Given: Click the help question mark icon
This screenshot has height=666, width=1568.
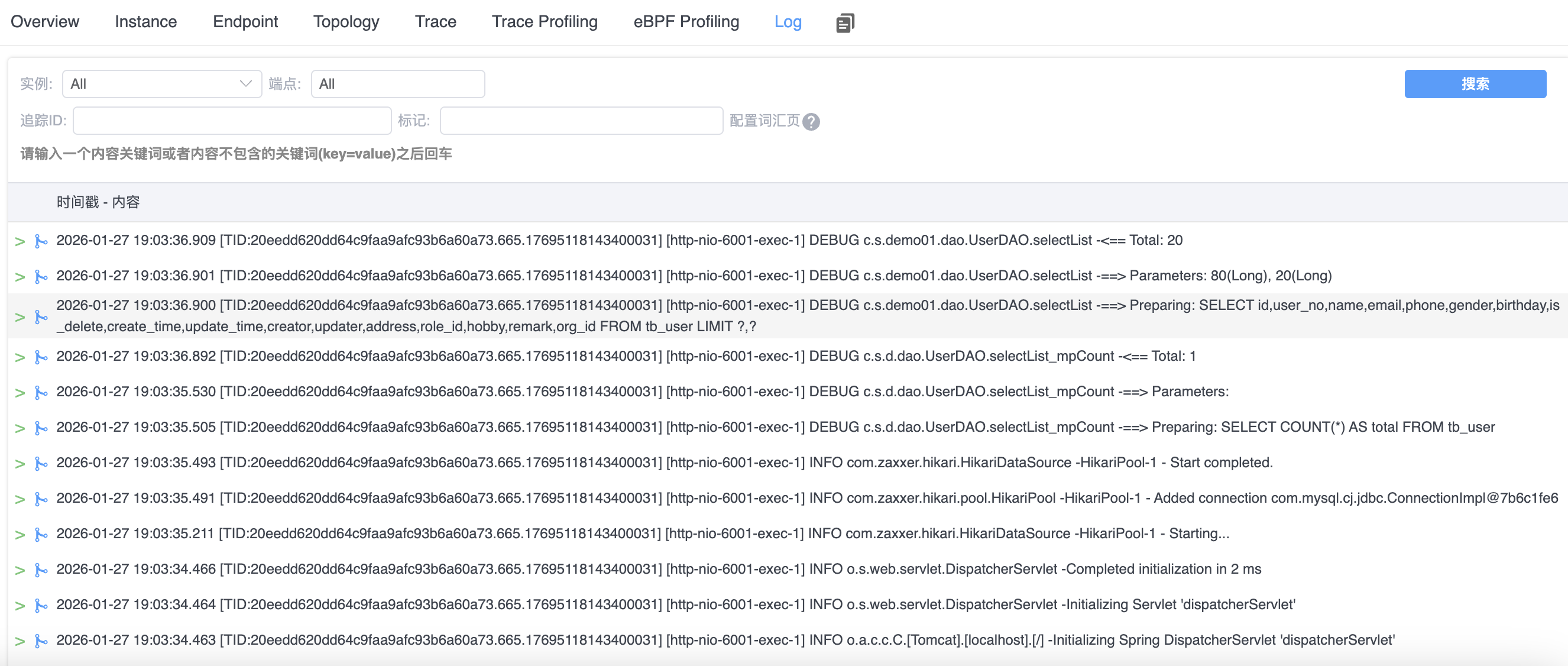Looking at the screenshot, I should (811, 122).
